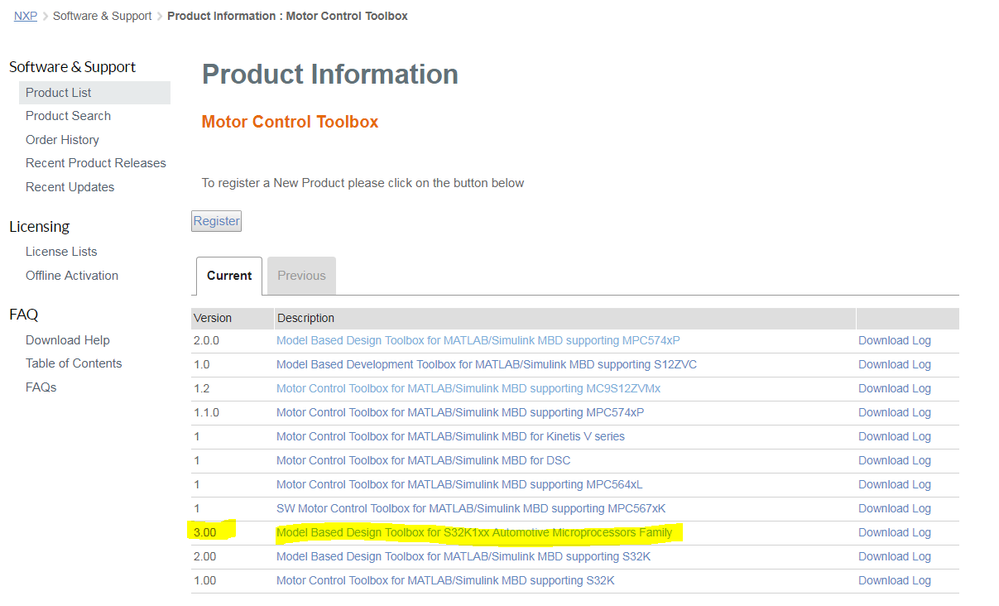
Task: Open Product Search in sidebar
Action: coord(68,116)
